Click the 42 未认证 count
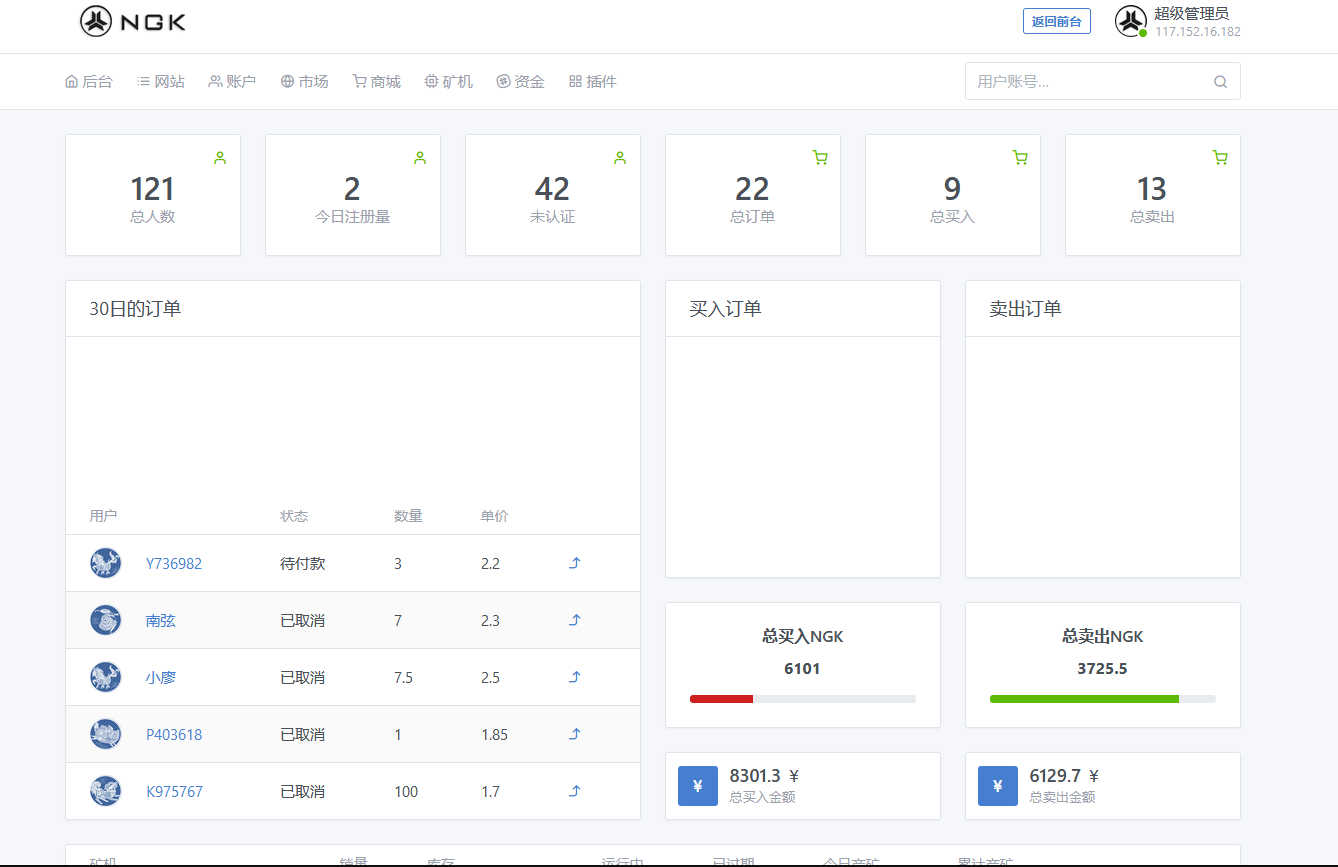 [552, 189]
